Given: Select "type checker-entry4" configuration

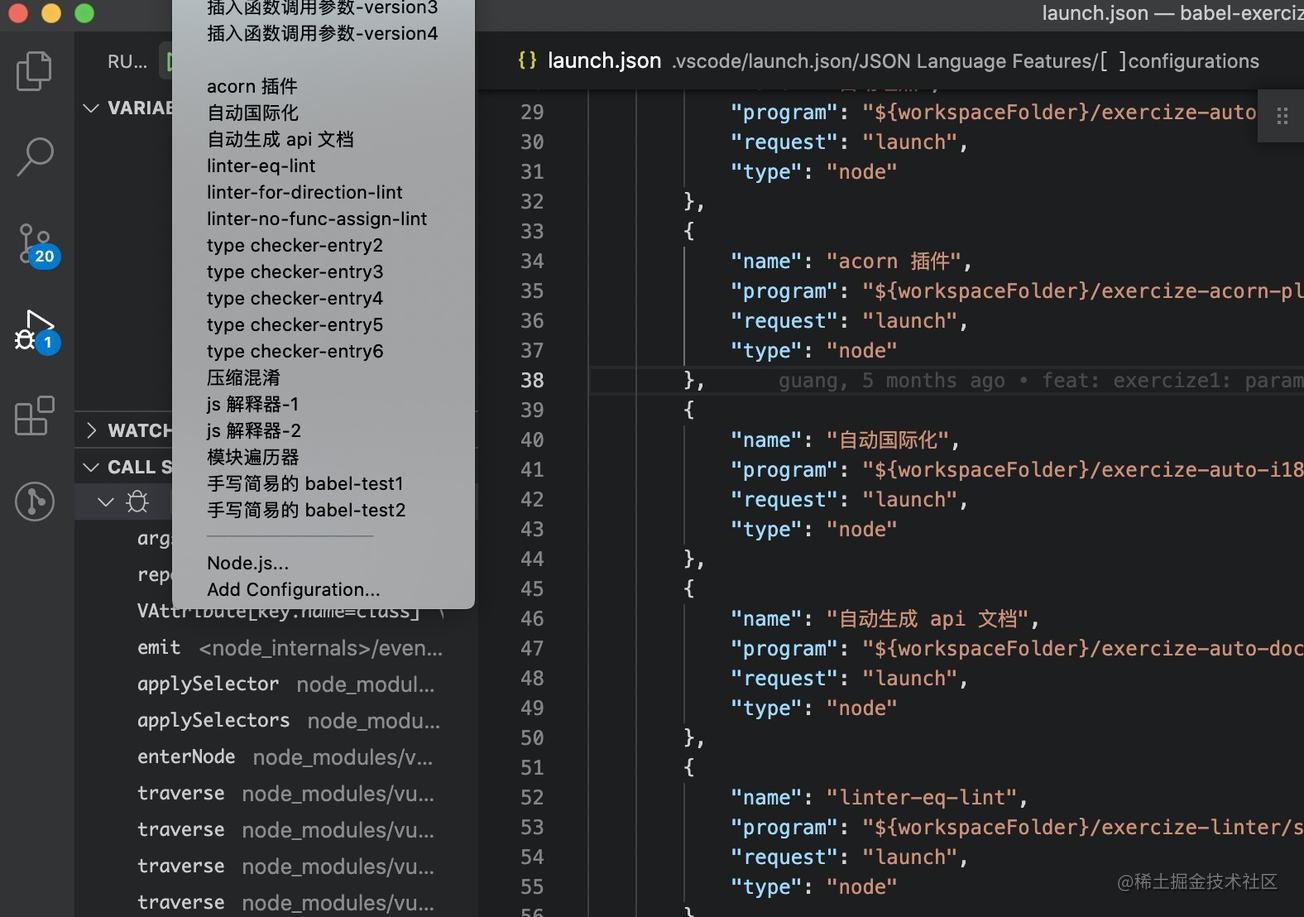Looking at the screenshot, I should (295, 298).
